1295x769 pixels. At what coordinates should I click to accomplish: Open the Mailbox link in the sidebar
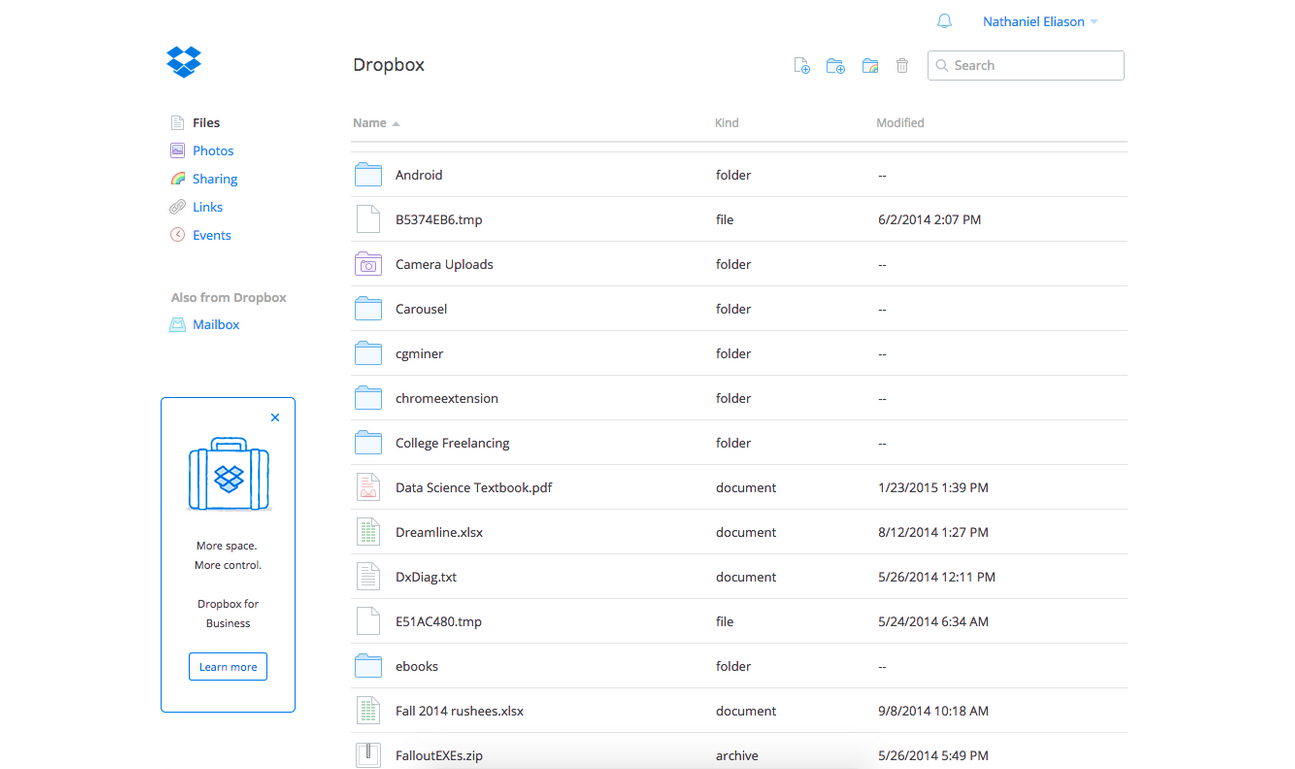(216, 325)
